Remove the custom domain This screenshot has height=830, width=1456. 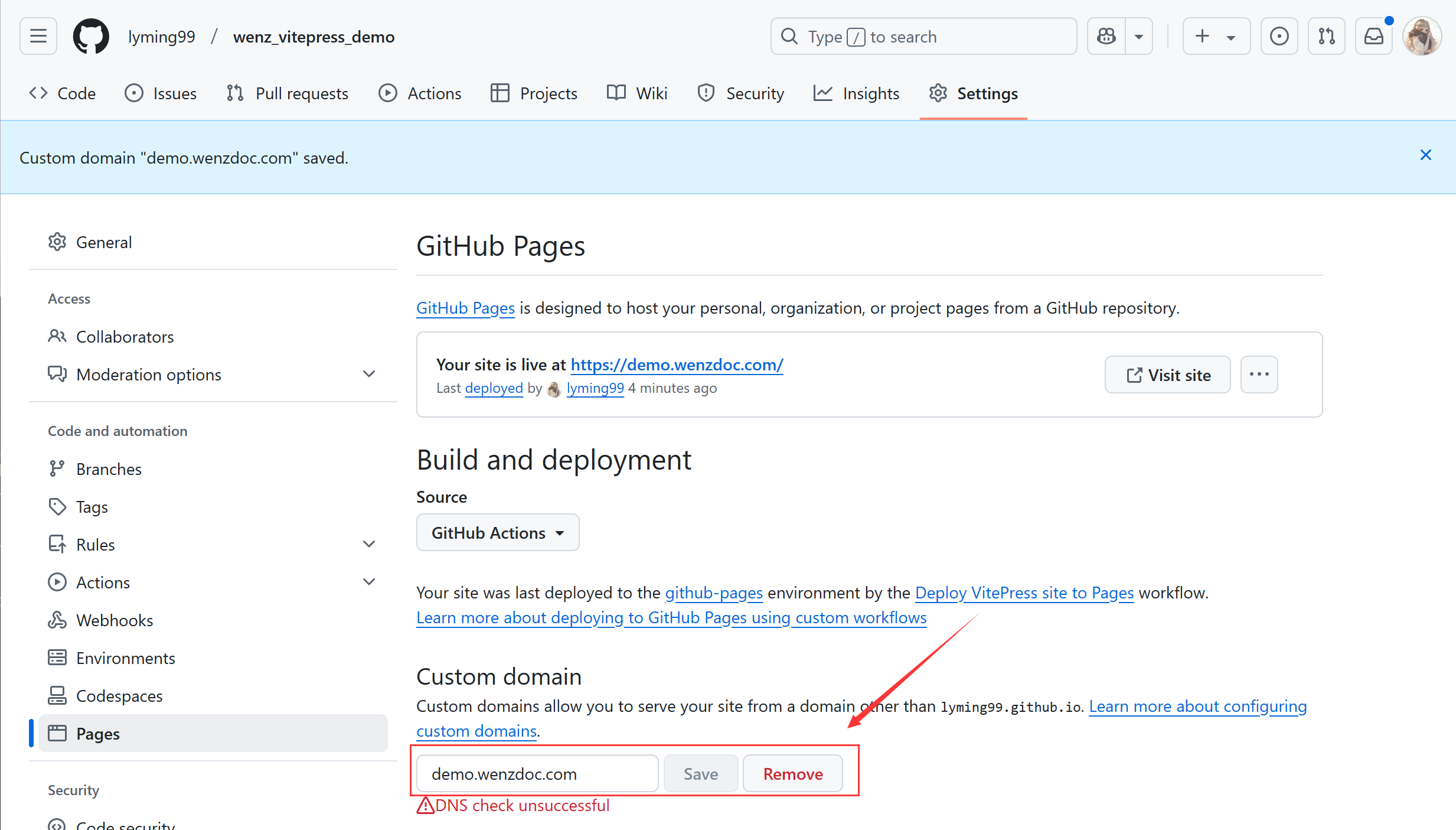tap(793, 773)
